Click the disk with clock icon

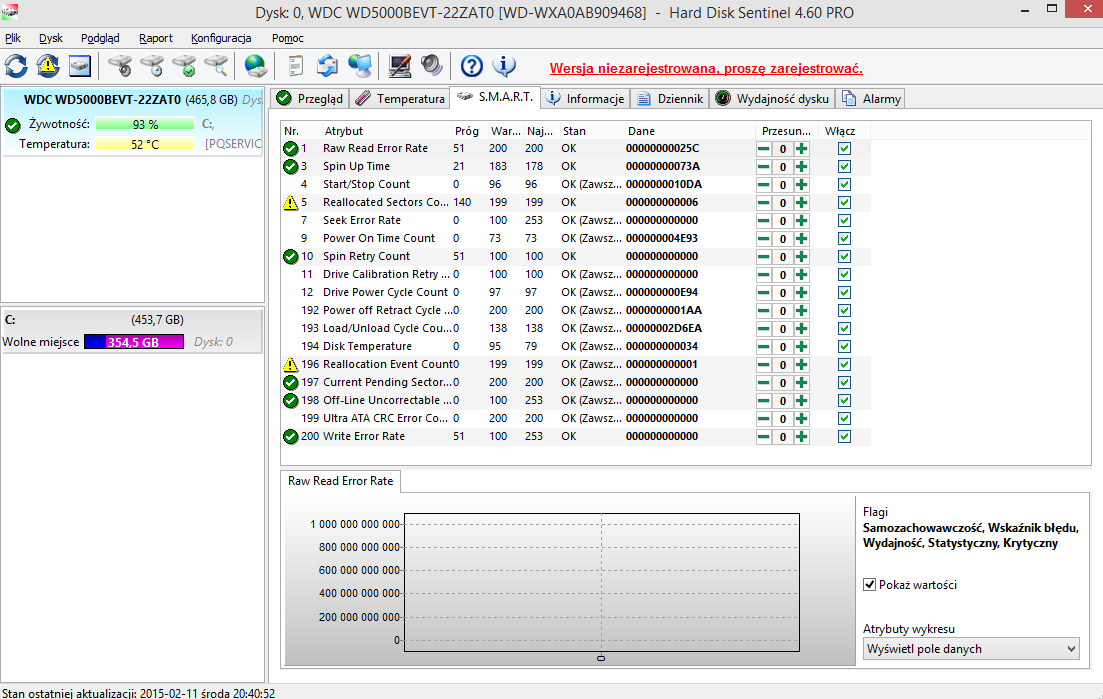tap(153, 66)
